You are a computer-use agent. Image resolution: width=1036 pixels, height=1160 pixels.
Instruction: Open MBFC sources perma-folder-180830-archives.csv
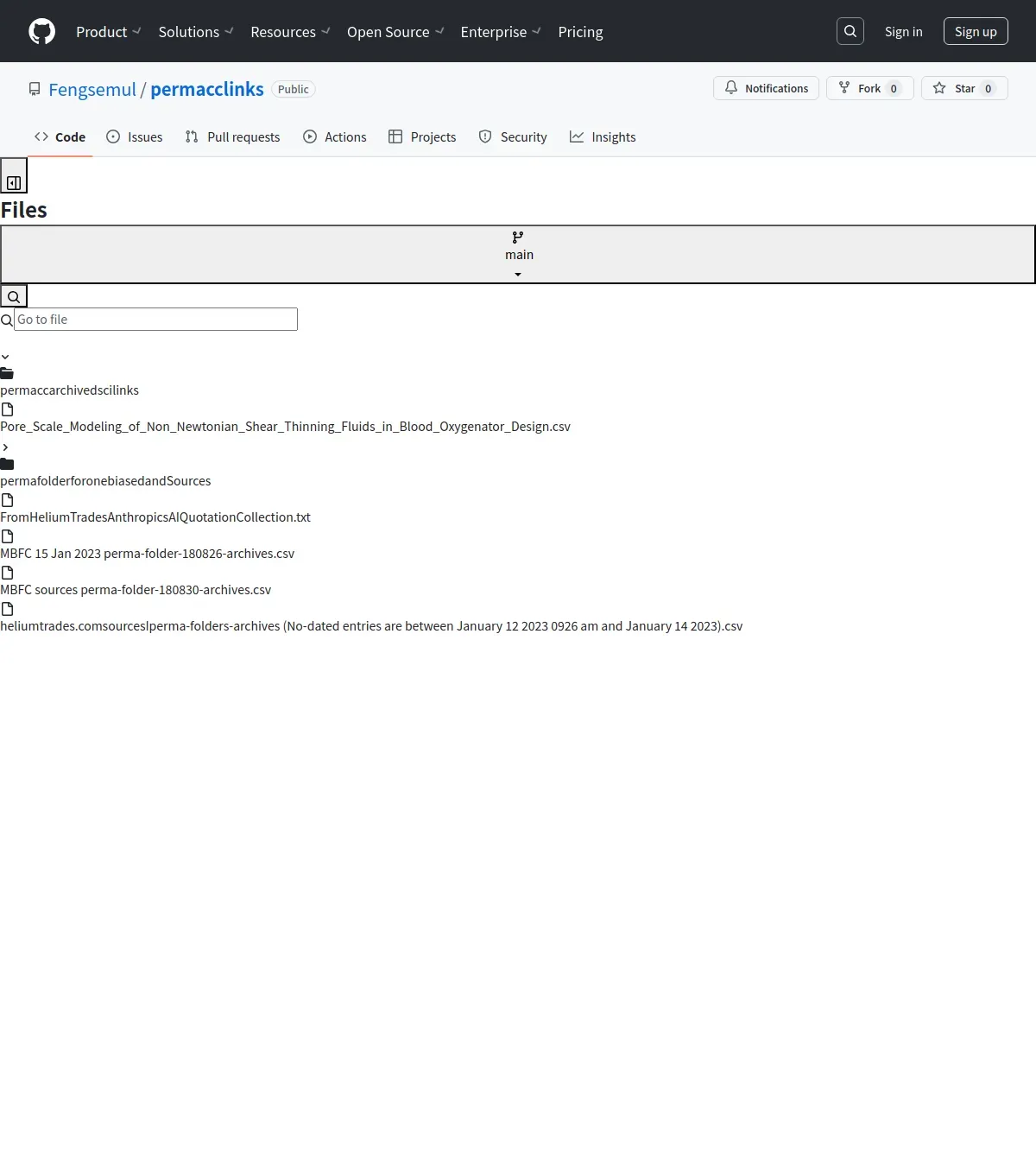click(x=136, y=590)
